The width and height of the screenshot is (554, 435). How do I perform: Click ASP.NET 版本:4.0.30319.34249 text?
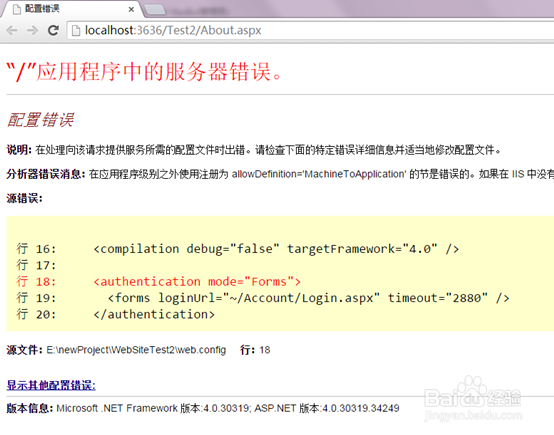coord(327,408)
